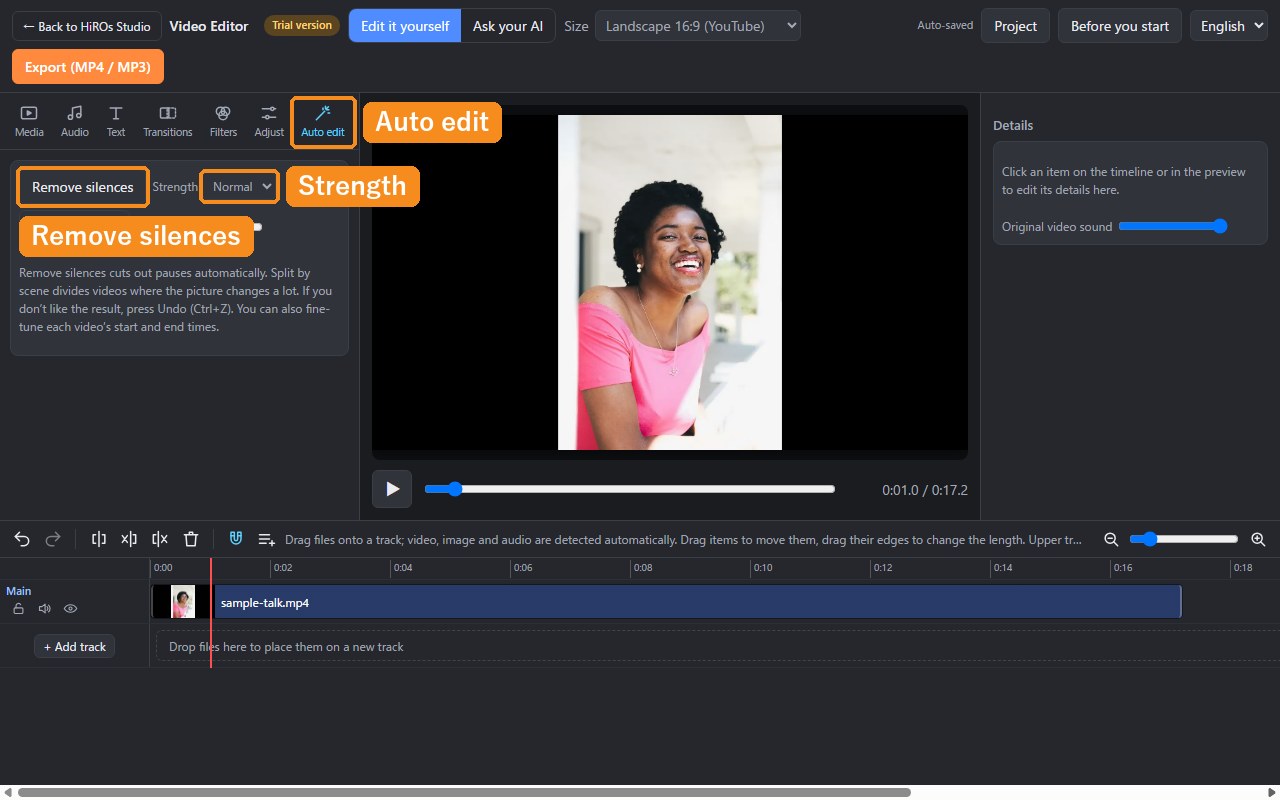
Task: Select the sample-talk.mp4 clip on timeline
Action: 668,602
